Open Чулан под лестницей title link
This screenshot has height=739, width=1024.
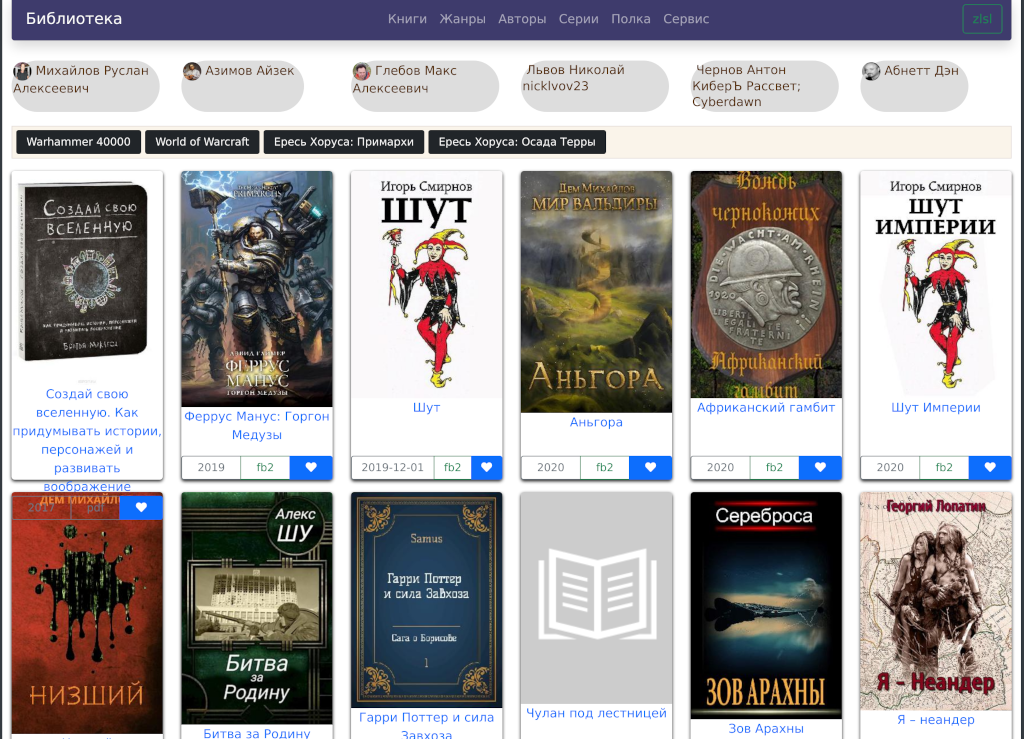click(x=596, y=713)
